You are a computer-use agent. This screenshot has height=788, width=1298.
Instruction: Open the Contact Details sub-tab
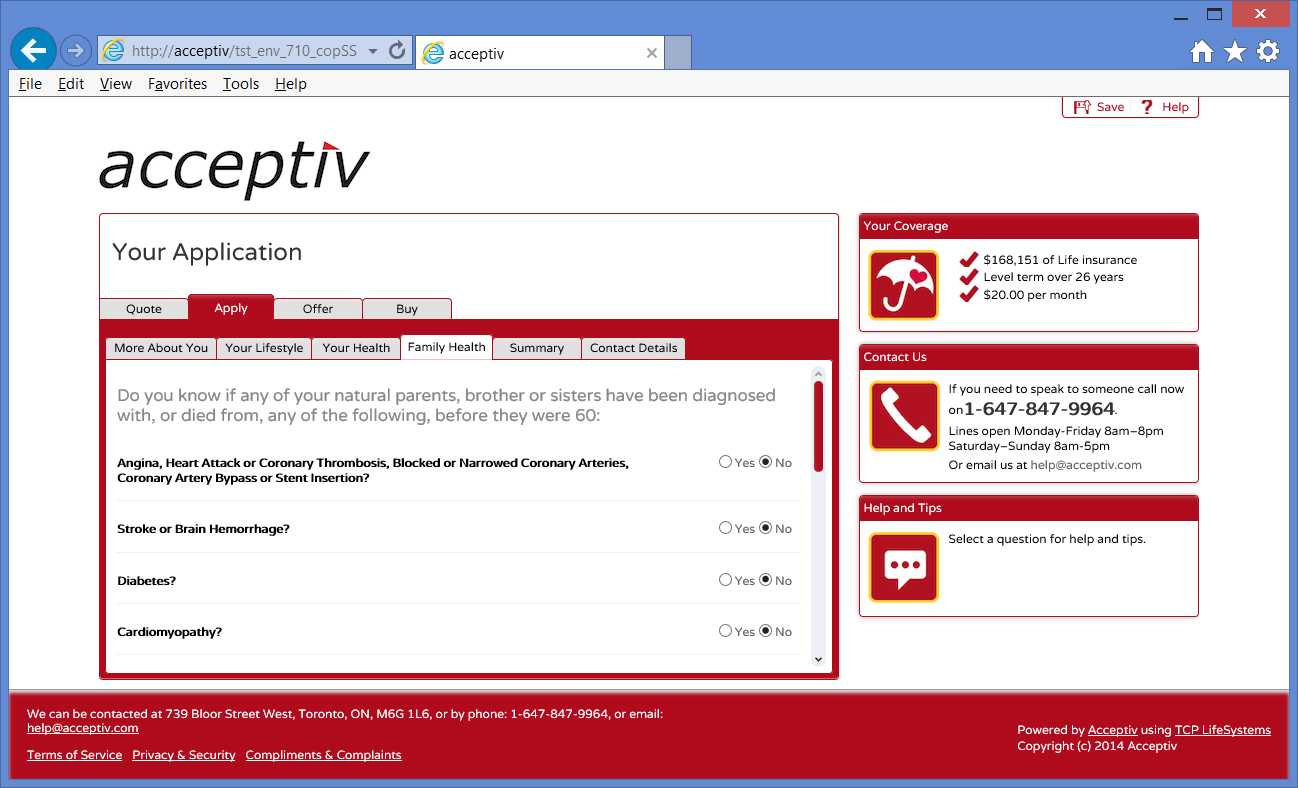tap(634, 348)
